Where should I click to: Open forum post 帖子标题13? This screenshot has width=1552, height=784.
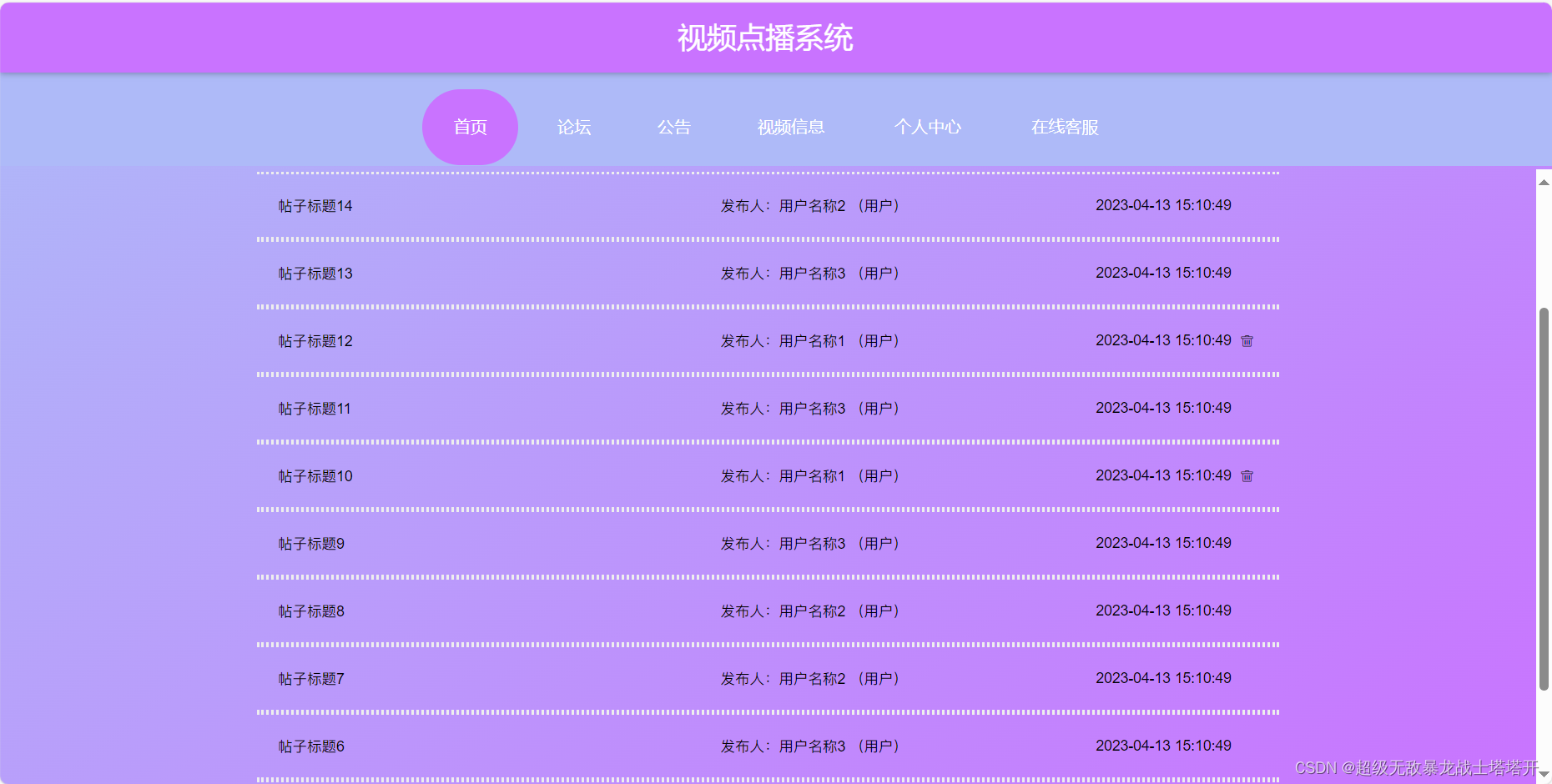point(315,274)
